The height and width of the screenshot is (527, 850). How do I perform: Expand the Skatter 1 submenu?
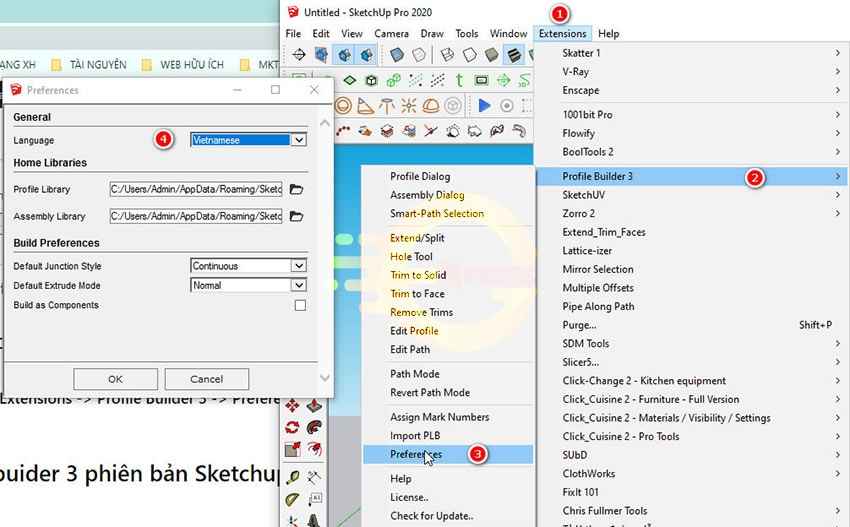(x=692, y=53)
